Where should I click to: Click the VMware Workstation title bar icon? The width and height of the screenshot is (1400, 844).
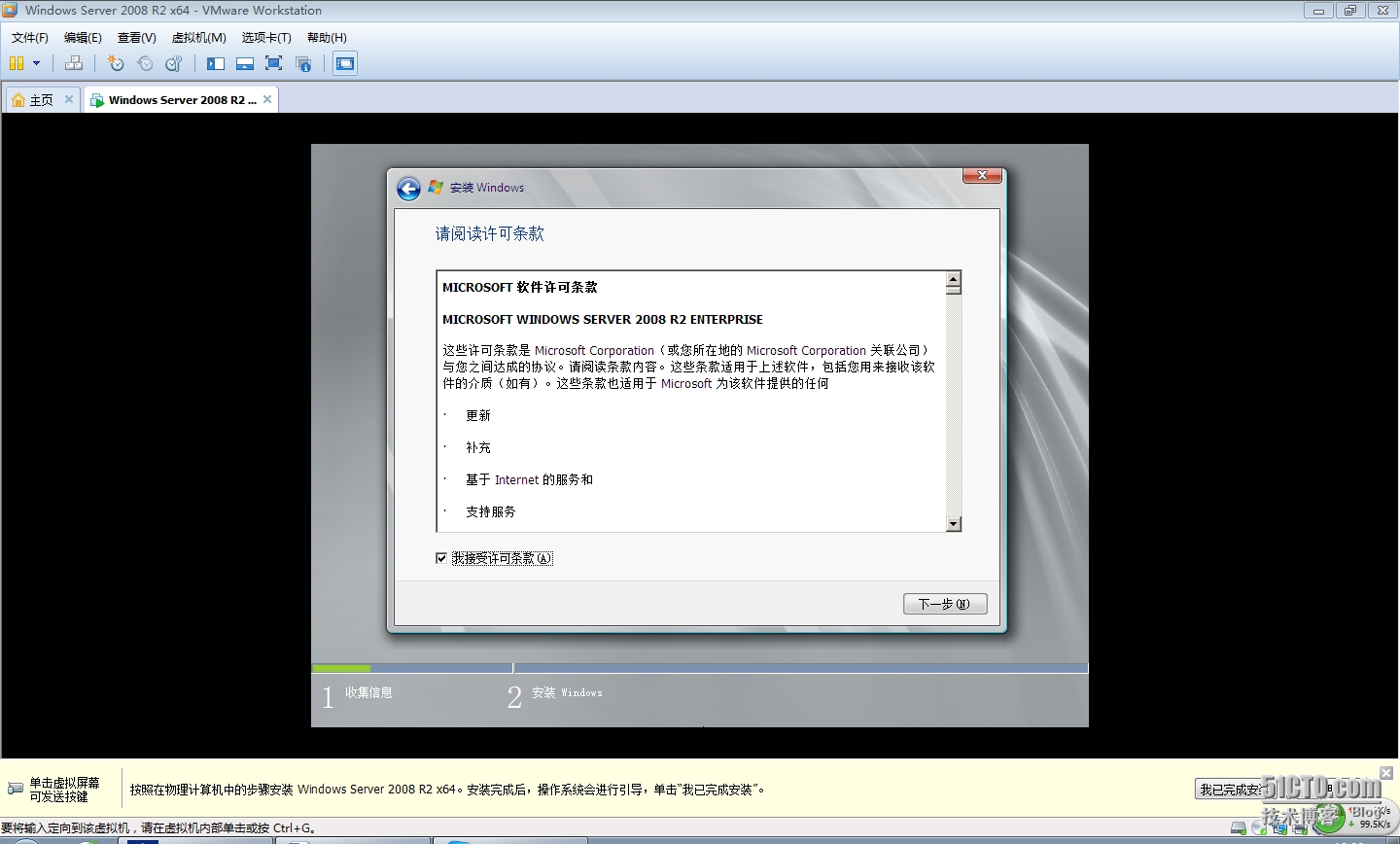(10, 10)
